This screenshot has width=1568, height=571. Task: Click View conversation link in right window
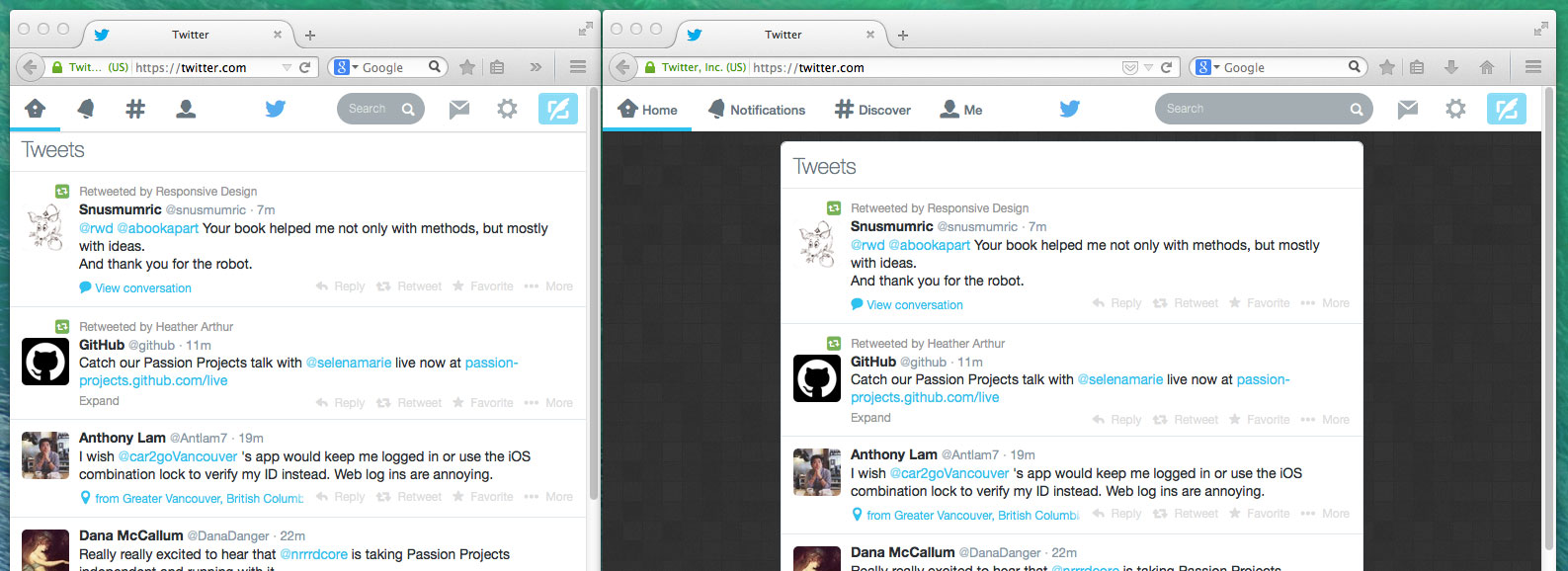point(907,305)
